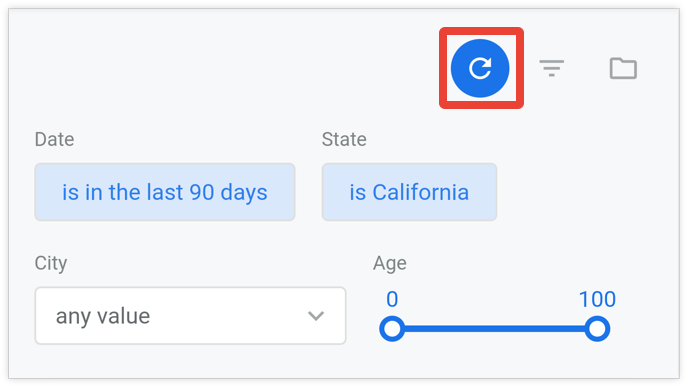Click the Age slider minimum handle
688x387 pixels.
click(392, 329)
